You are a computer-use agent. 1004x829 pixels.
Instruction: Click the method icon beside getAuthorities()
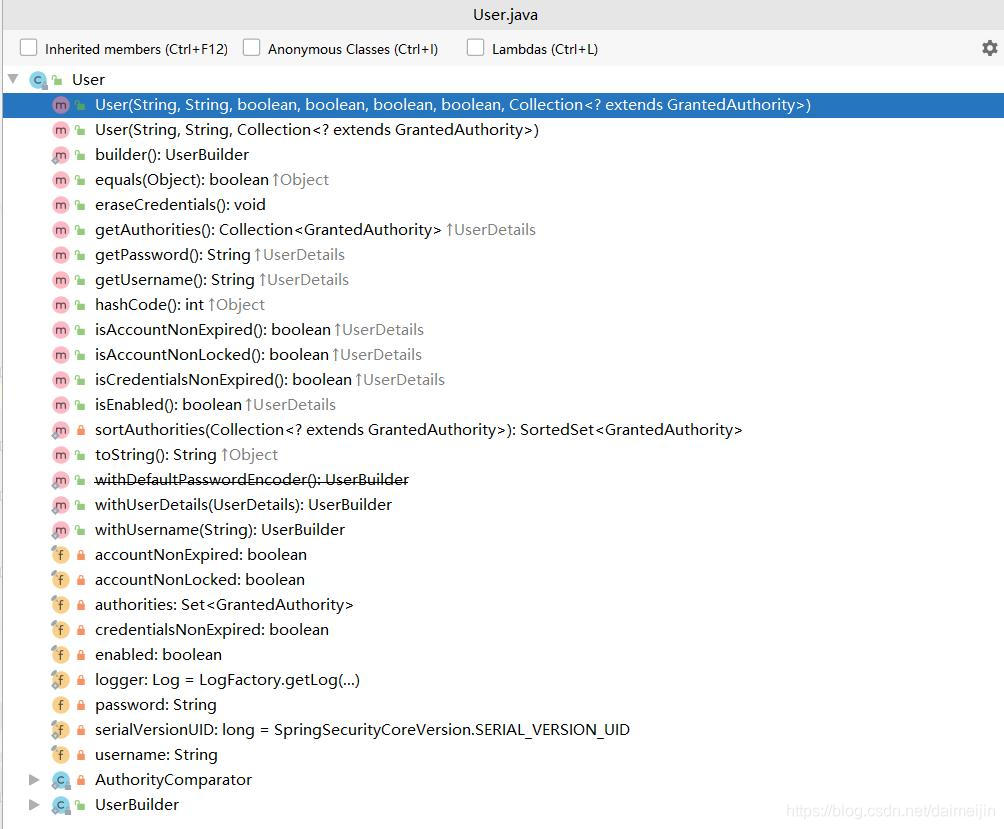60,230
